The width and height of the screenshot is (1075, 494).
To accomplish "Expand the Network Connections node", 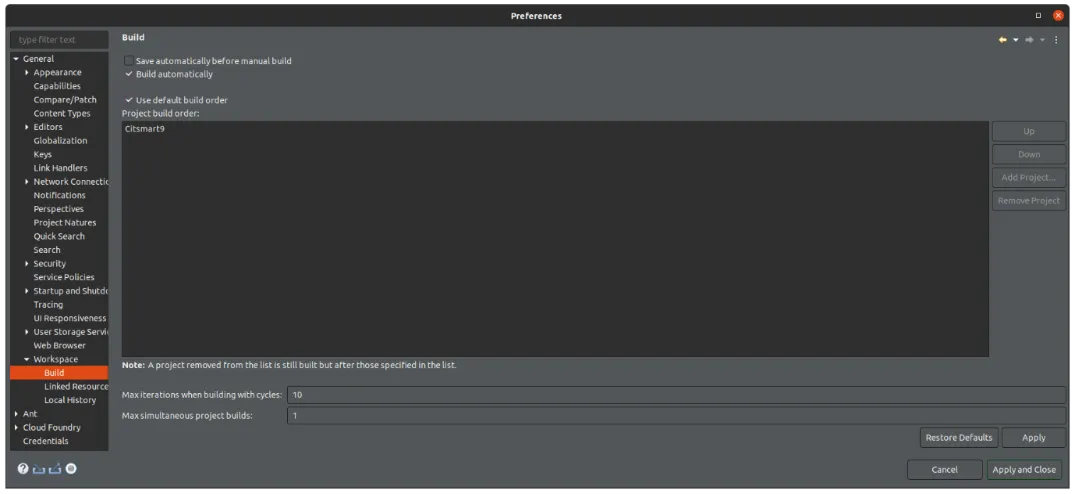I will tap(27, 182).
